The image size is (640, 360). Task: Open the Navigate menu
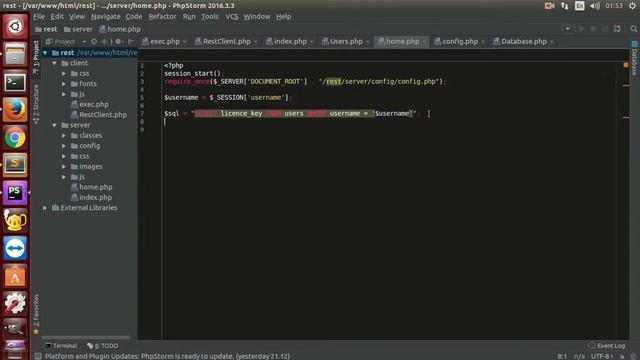tap(106, 17)
